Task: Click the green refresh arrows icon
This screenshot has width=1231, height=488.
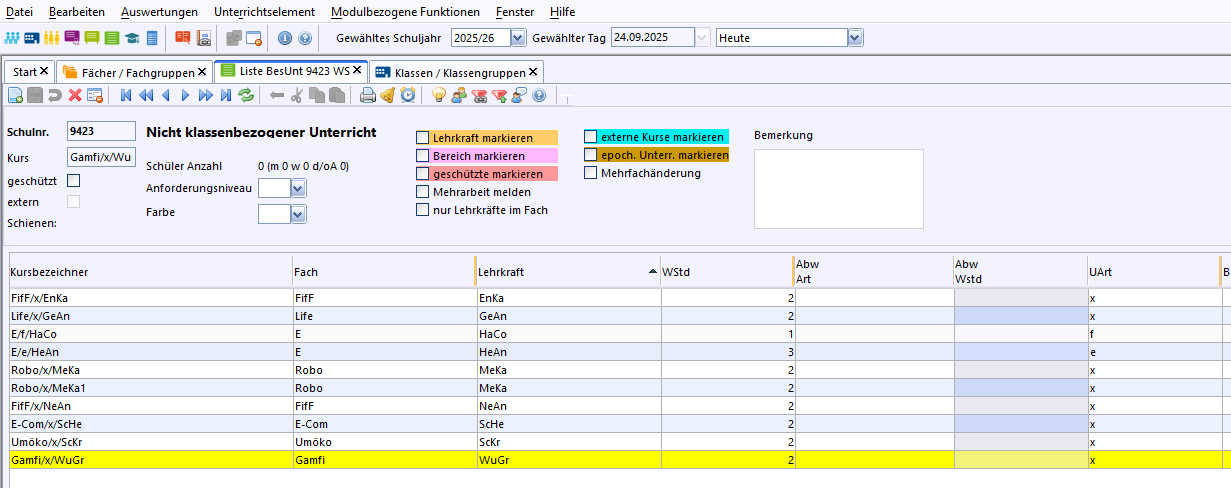Action: [x=245, y=96]
